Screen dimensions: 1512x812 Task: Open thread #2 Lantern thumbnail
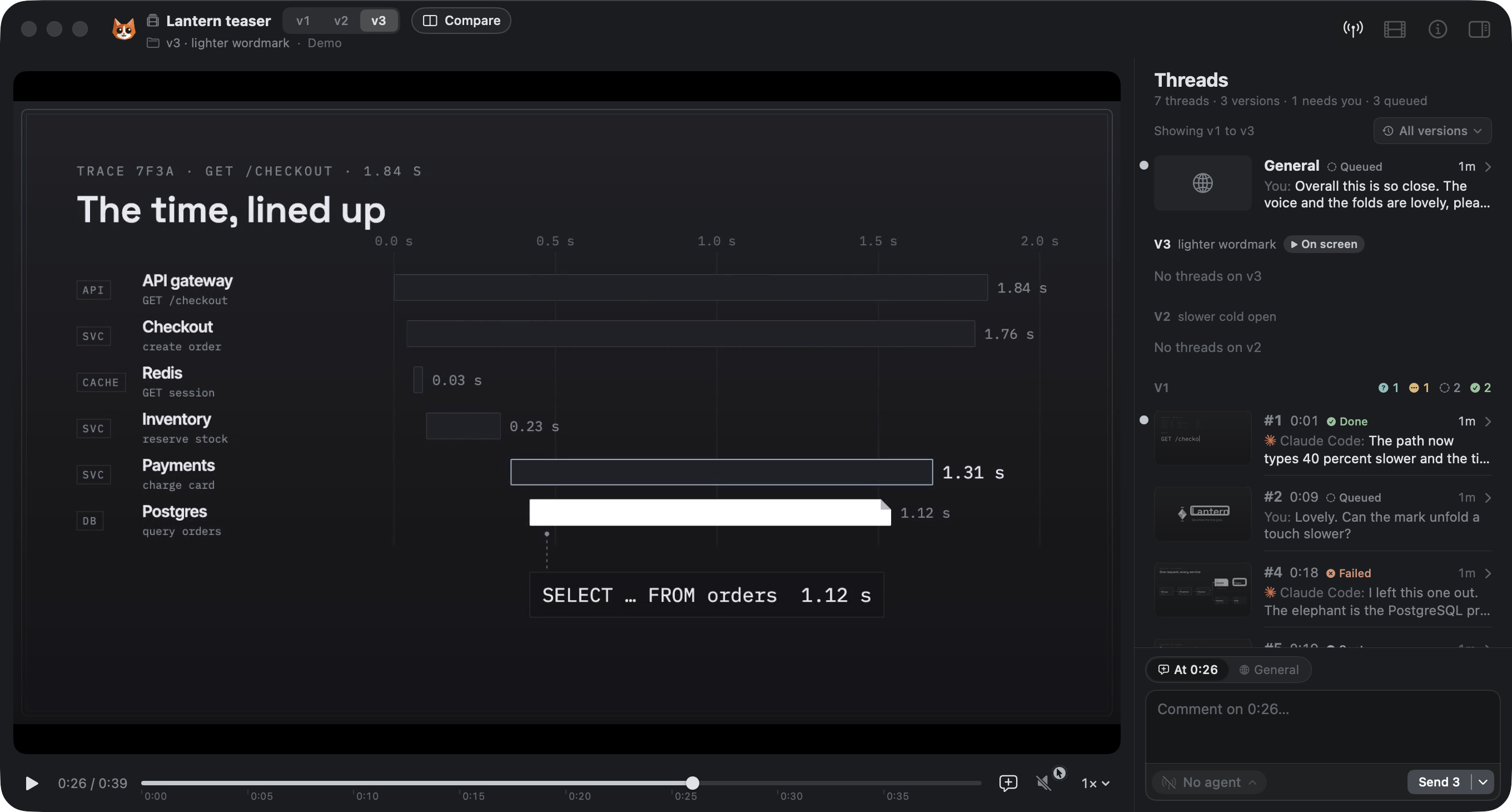click(1203, 514)
